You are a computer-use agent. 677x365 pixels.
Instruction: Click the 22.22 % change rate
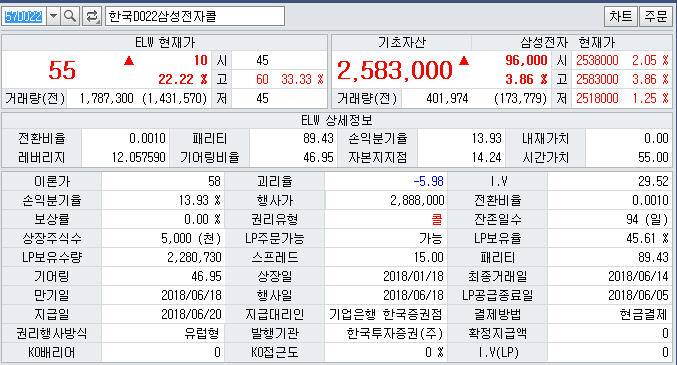coord(182,79)
